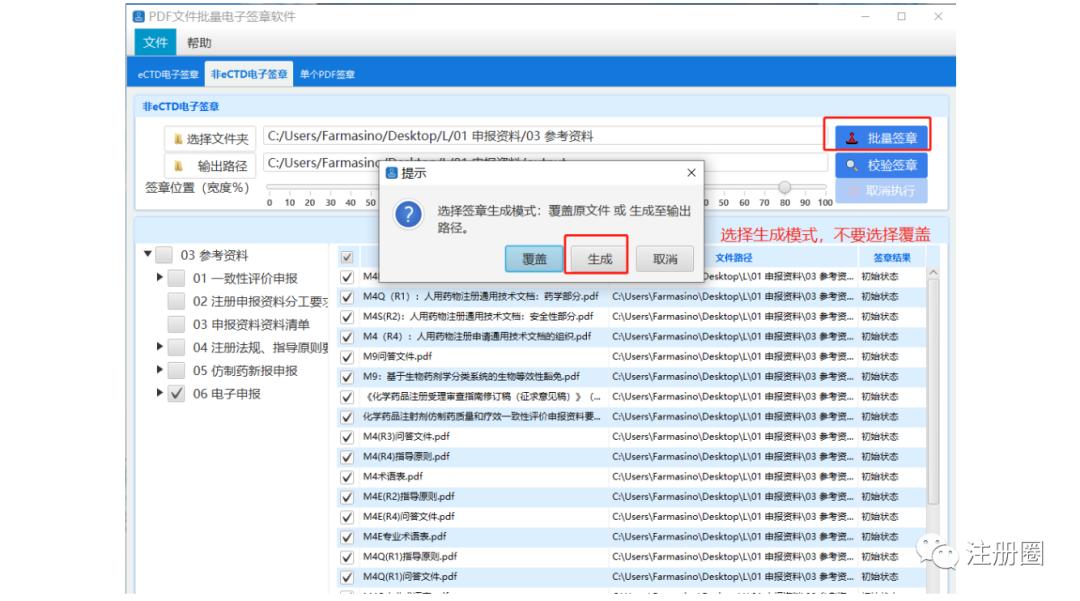
Task: Collapse the 03 参考资料 tree node
Action: coord(146,253)
